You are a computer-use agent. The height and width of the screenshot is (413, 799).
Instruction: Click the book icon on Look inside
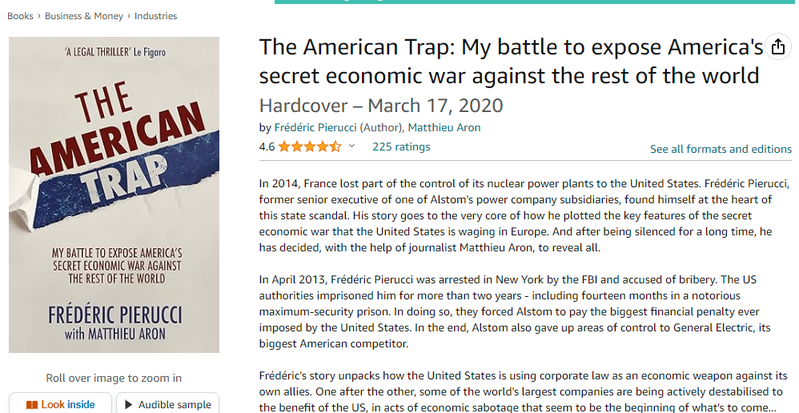32,405
